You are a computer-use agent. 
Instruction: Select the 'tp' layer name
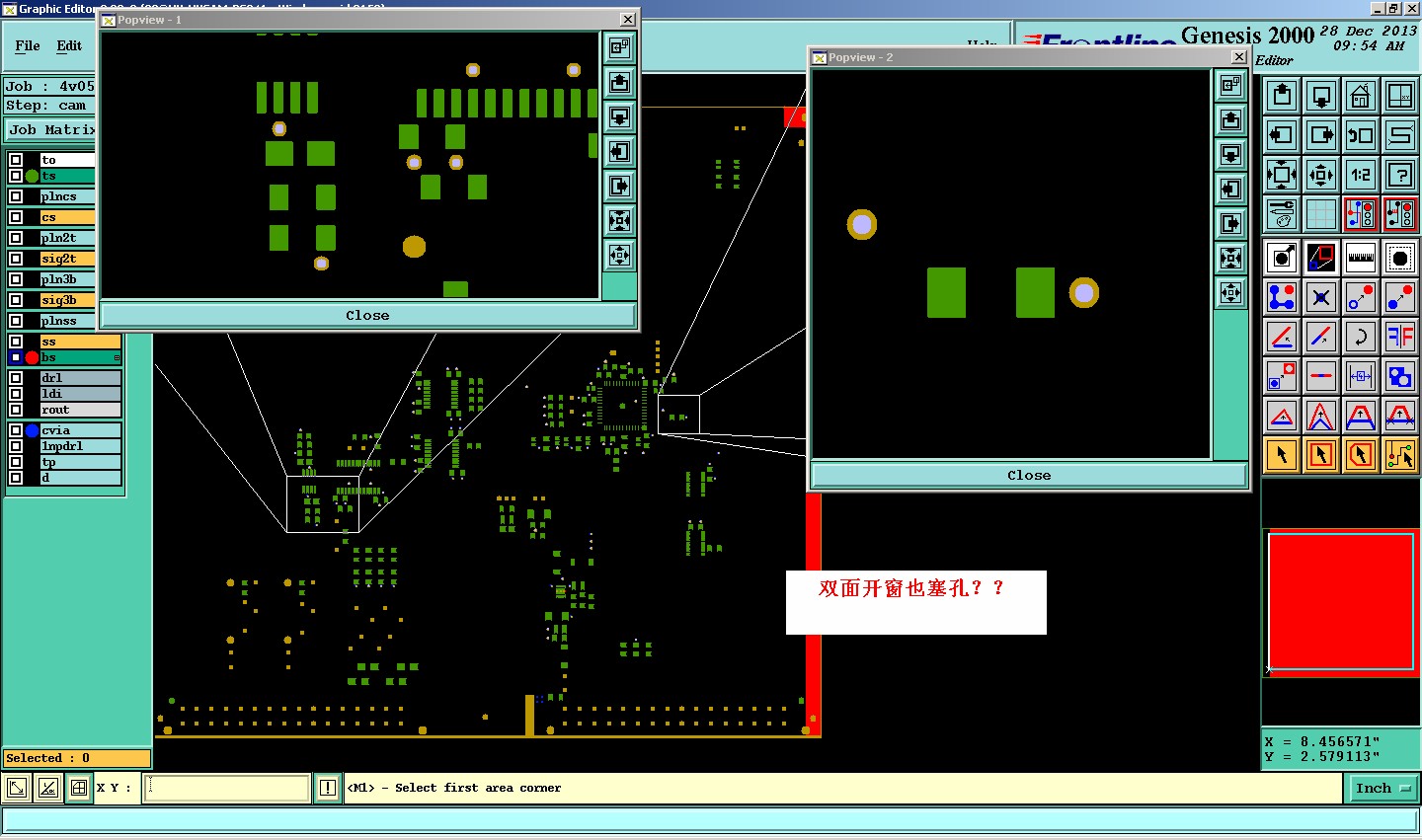pos(80,462)
